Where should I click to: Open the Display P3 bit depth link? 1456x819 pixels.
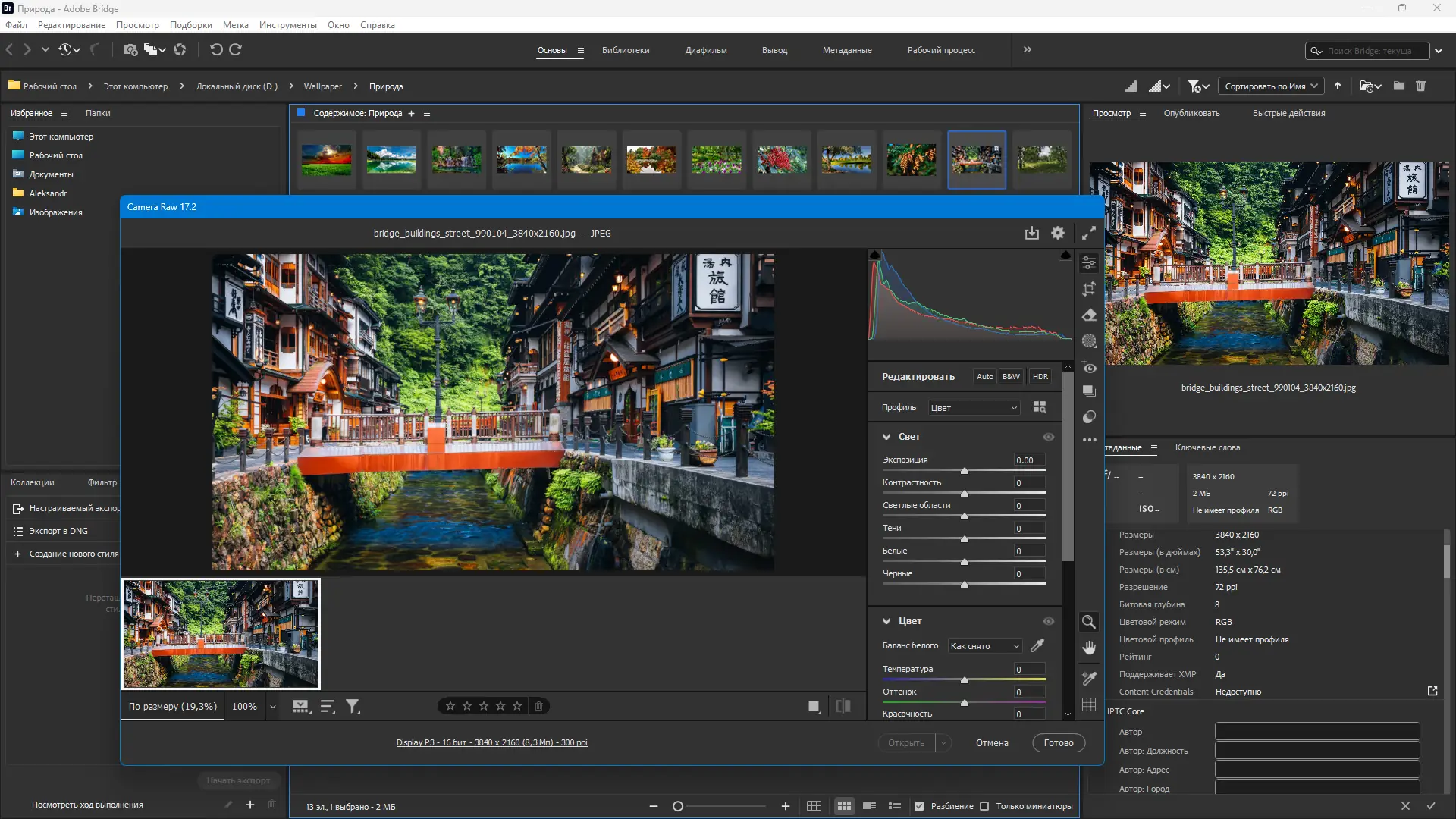pos(491,742)
